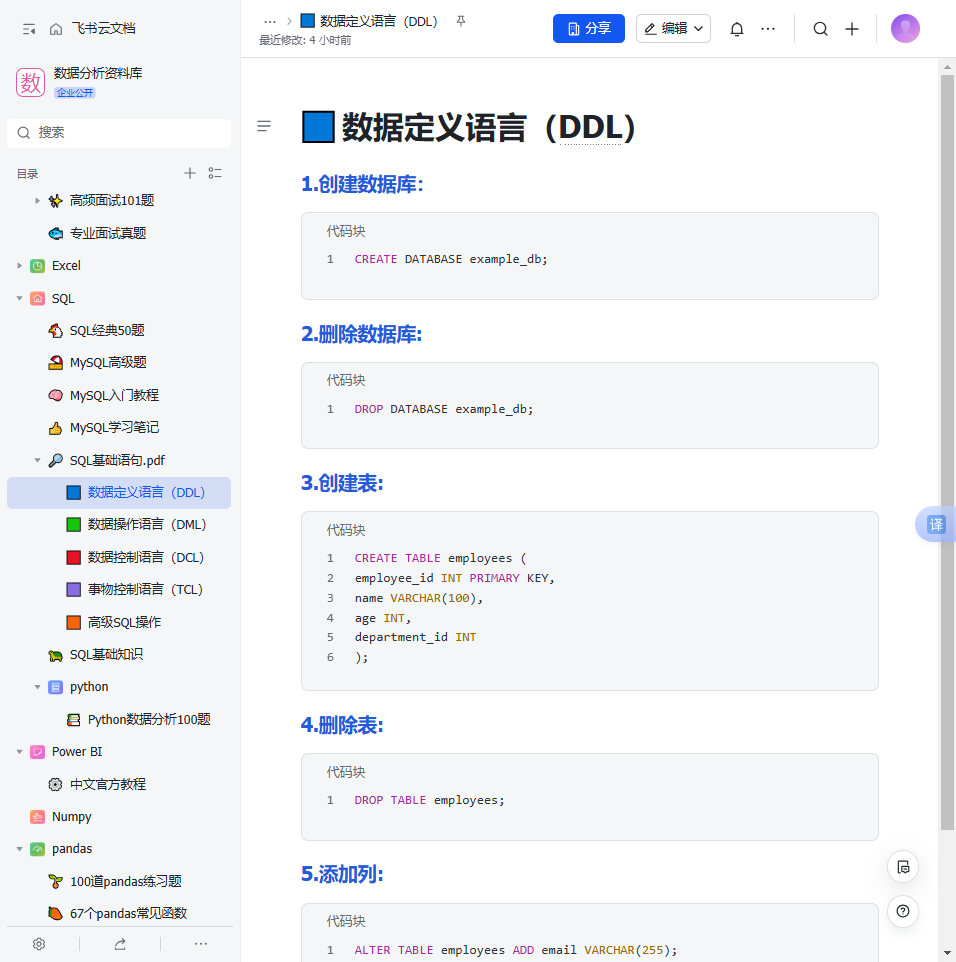This screenshot has width=956, height=962.
Task: Click heading 1.创建数据库
Action: pyautogui.click(x=362, y=184)
